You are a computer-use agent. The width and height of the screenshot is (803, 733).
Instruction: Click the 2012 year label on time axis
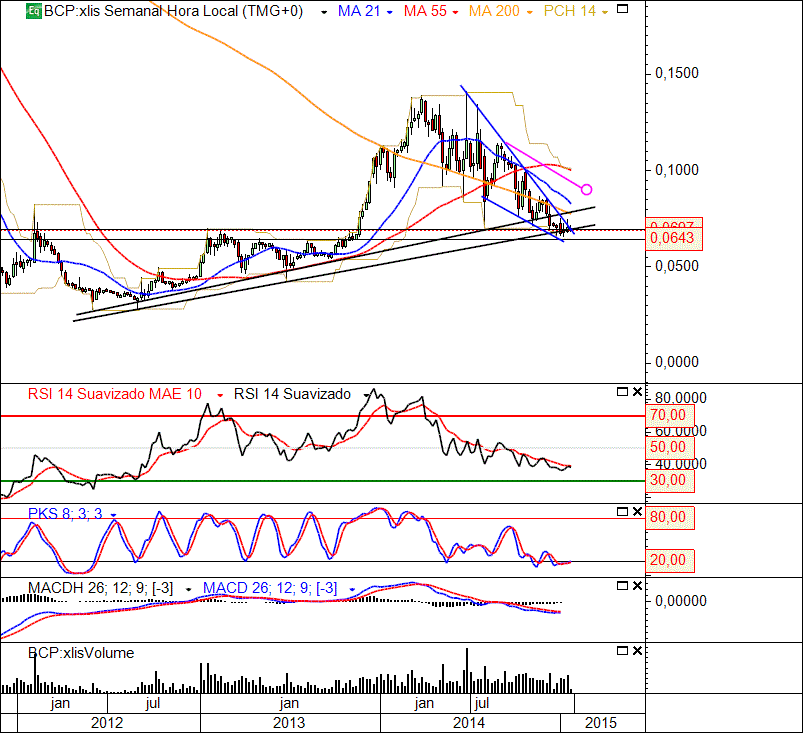(x=107, y=723)
